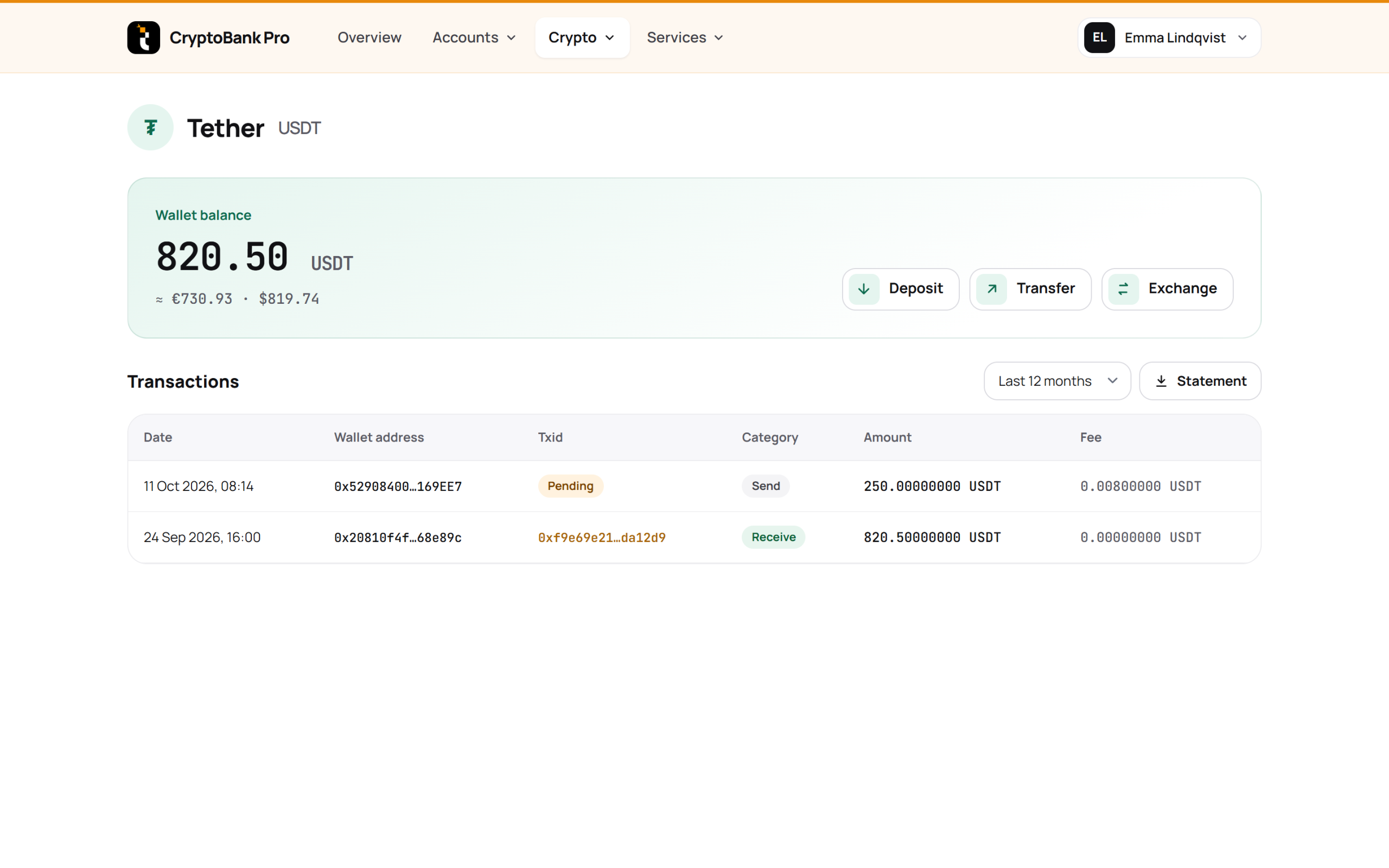Image resolution: width=1389 pixels, height=868 pixels.
Task: Select wallet address 0x20810f4f…68e89c
Action: (x=398, y=537)
